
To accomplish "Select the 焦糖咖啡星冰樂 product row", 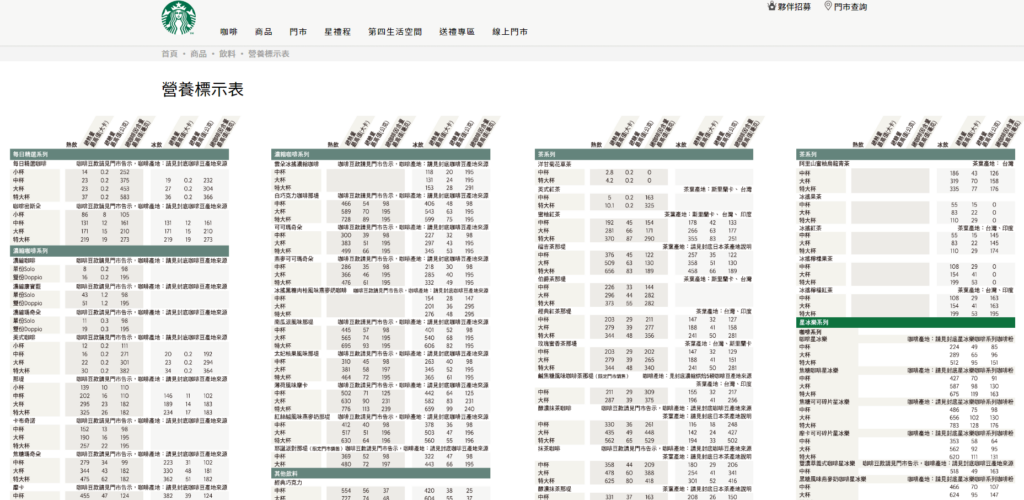I will point(906,370).
